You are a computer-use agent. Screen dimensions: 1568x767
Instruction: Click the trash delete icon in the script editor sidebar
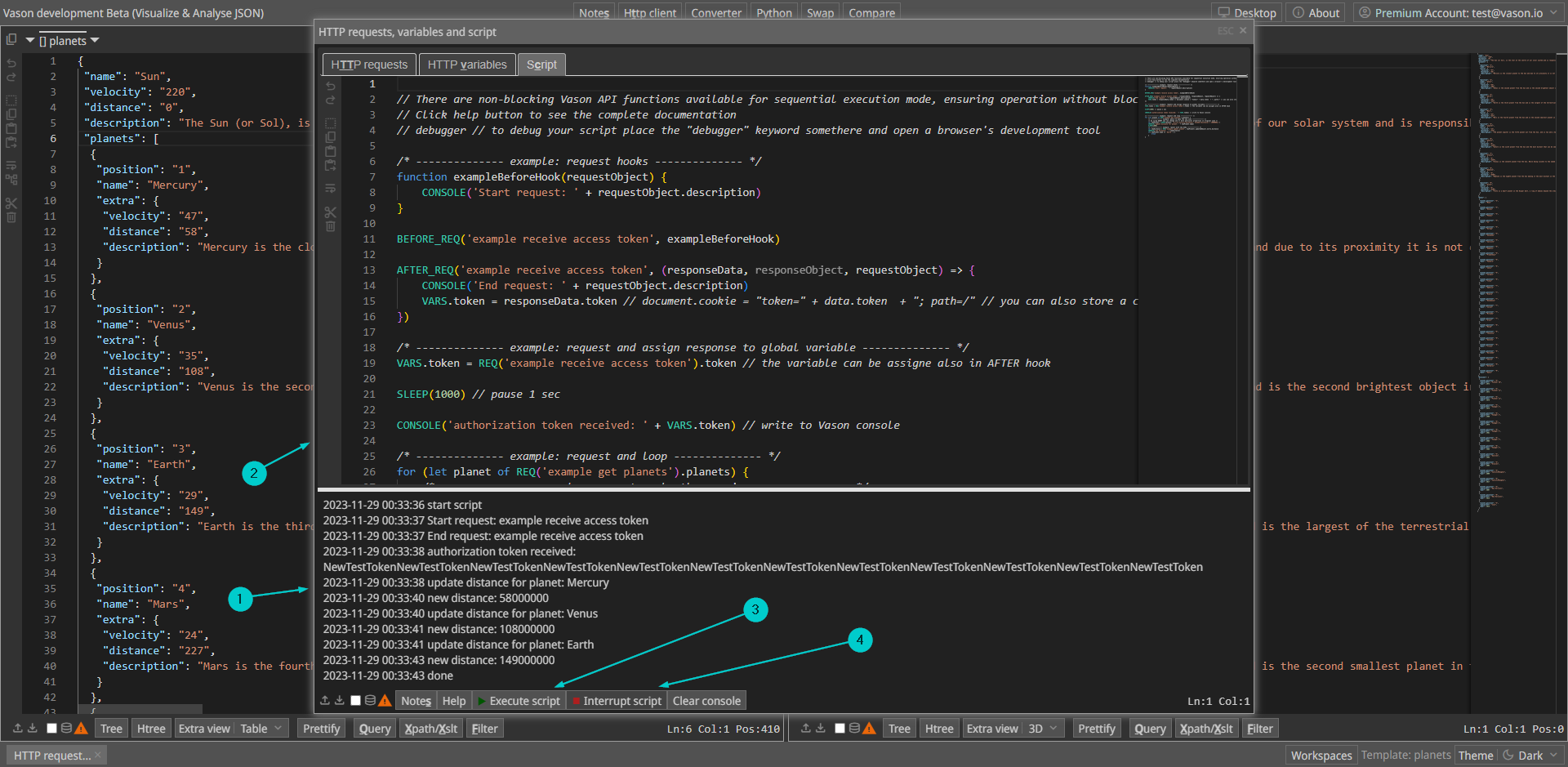click(331, 226)
